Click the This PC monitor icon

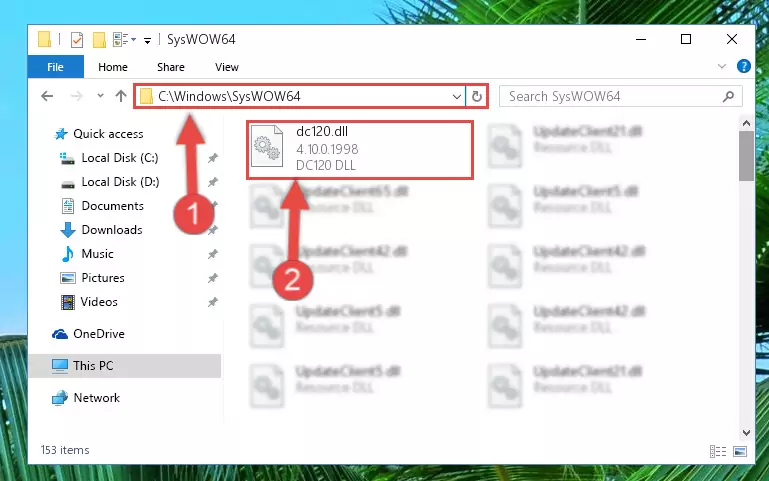(60, 366)
